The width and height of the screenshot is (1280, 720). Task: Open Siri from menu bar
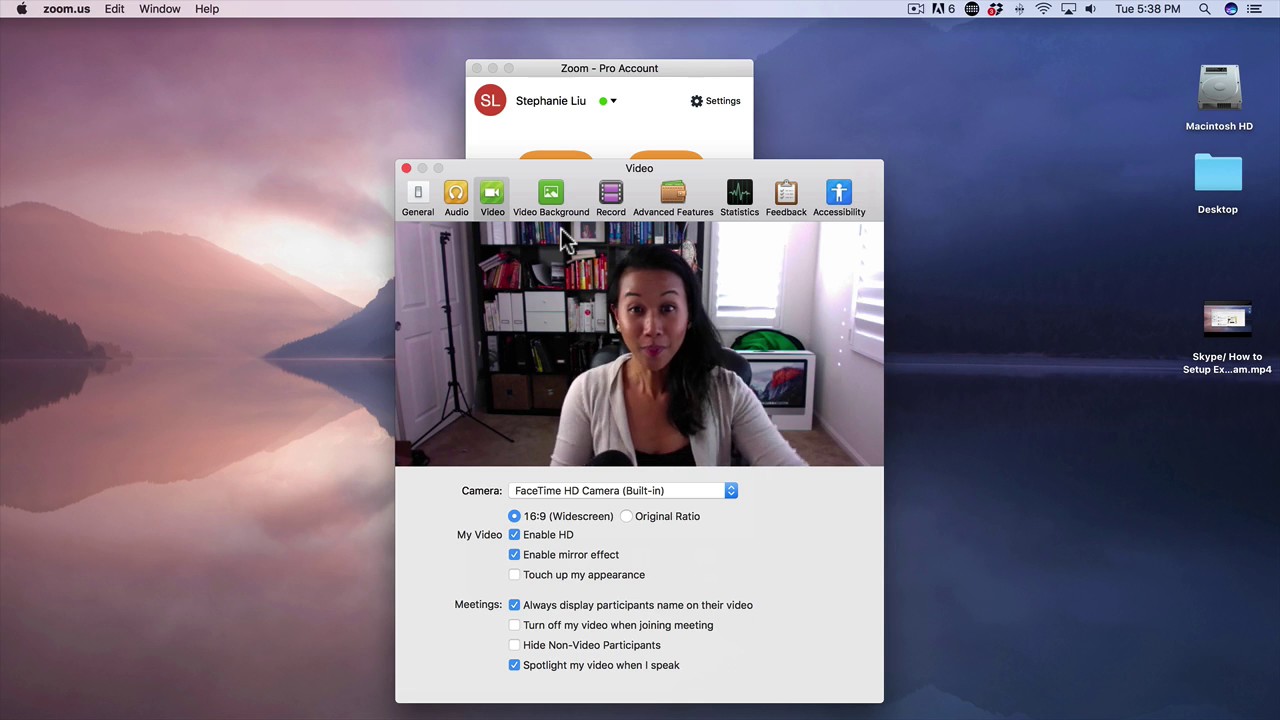pos(1231,9)
